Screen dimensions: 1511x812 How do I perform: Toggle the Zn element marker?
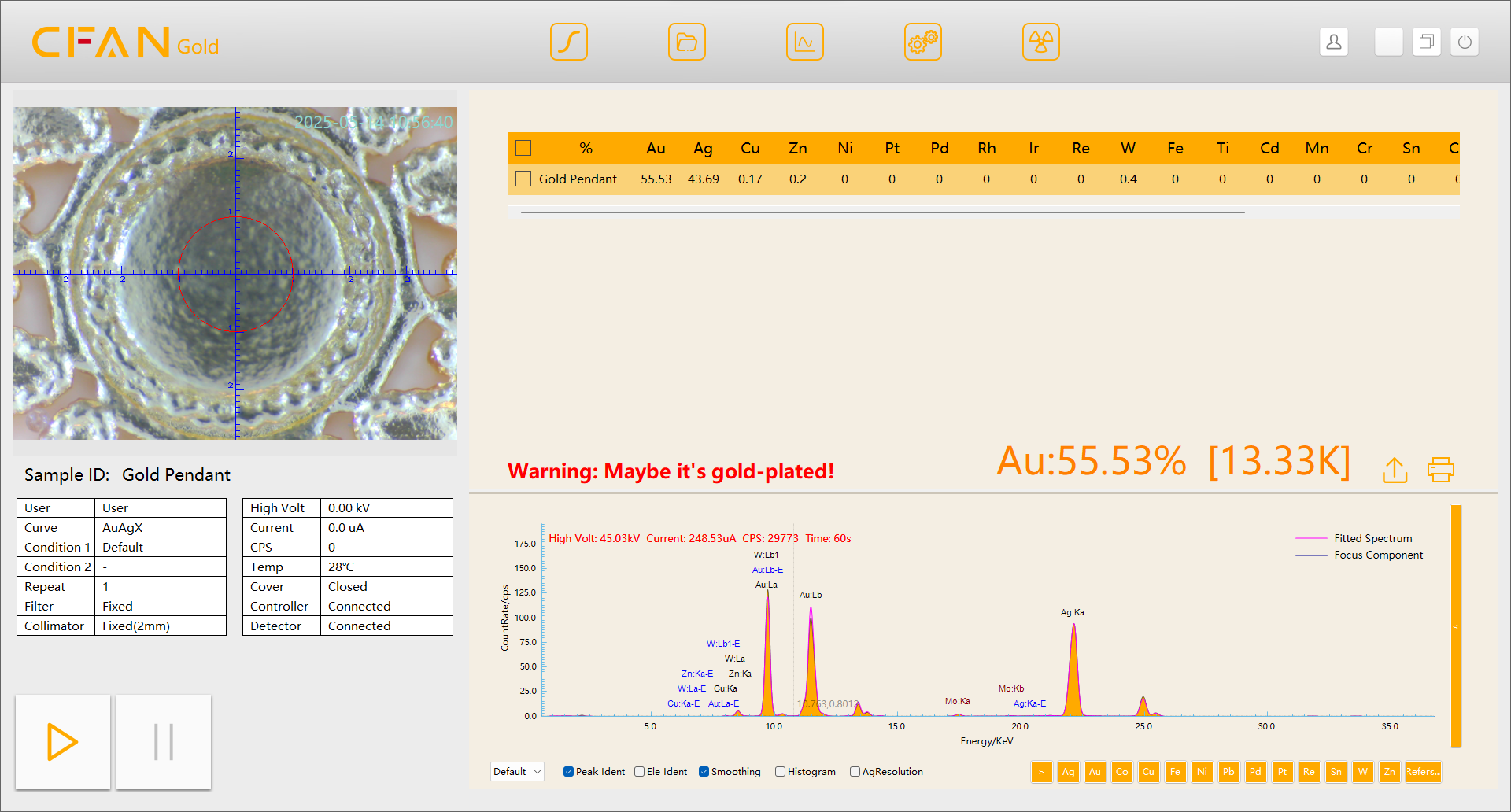1389,772
